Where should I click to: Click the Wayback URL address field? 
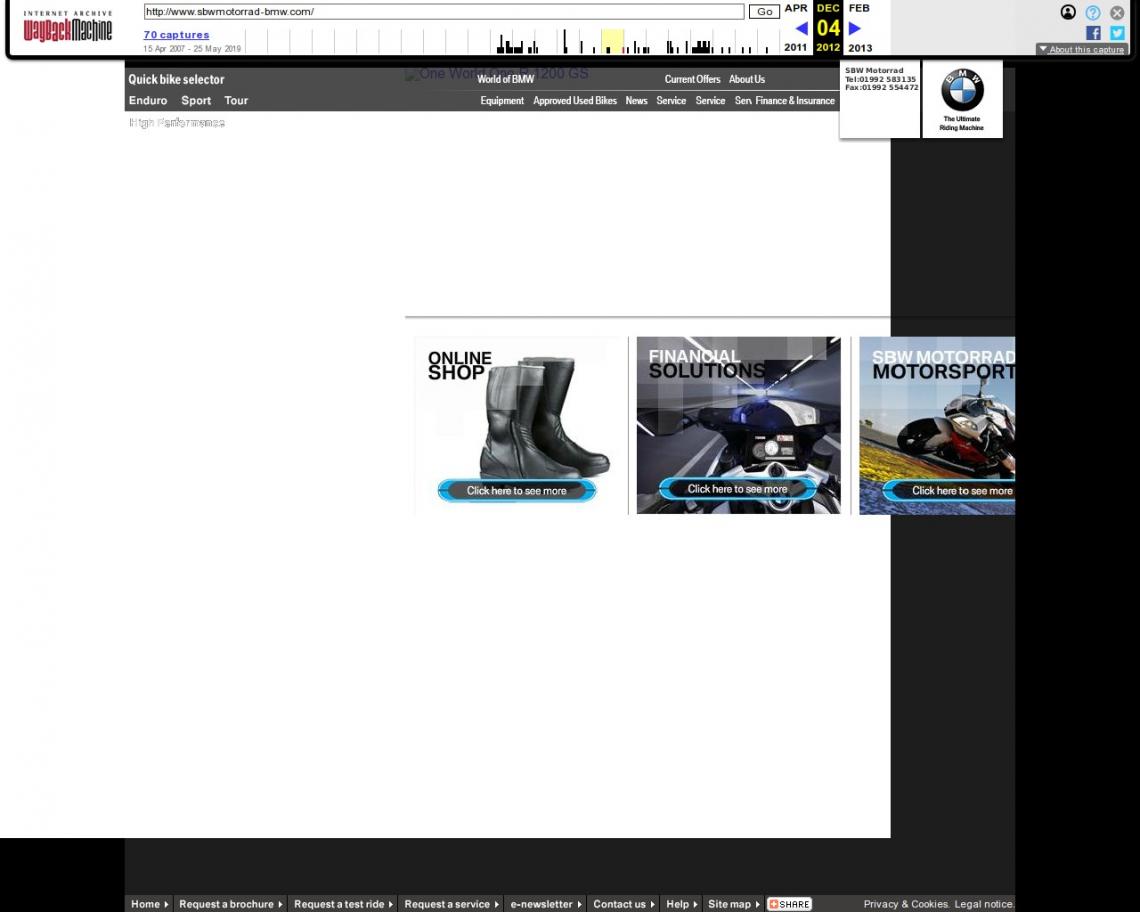443,12
